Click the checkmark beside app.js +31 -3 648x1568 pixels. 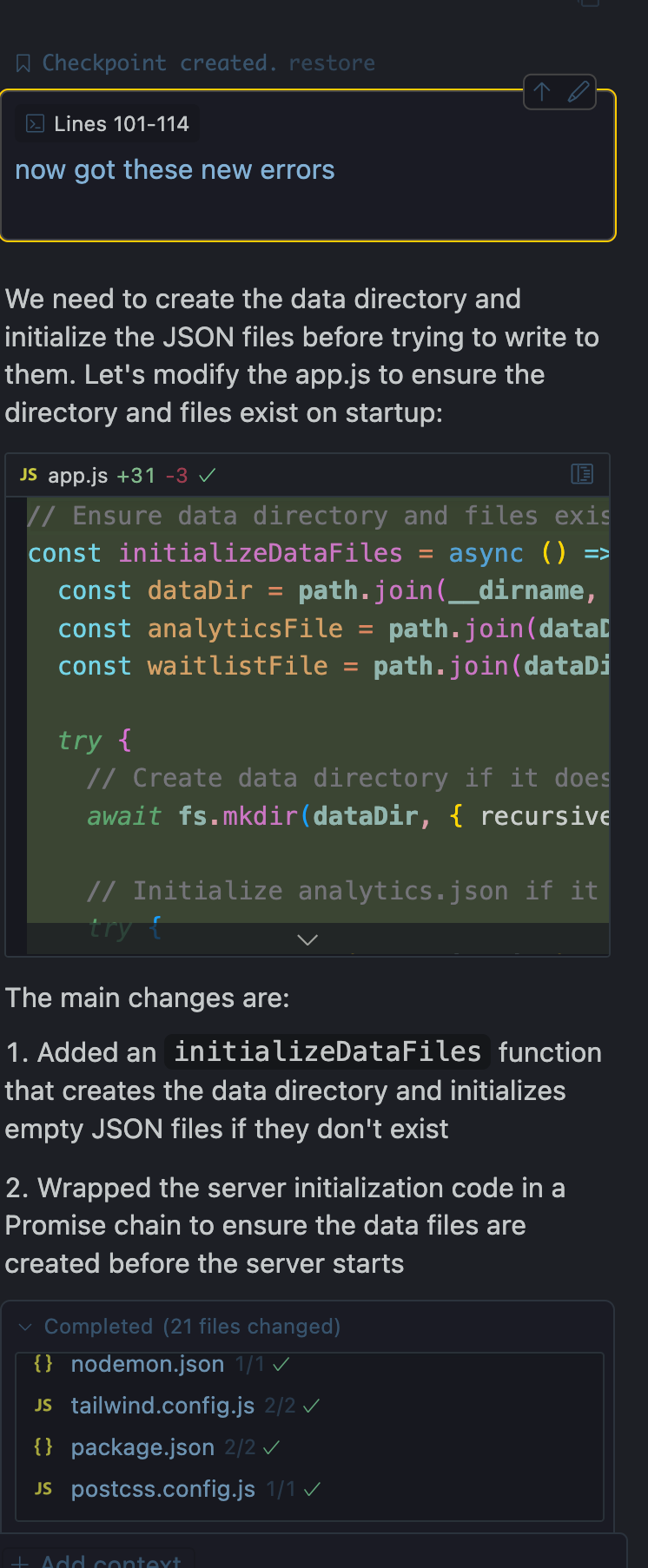coord(207,476)
